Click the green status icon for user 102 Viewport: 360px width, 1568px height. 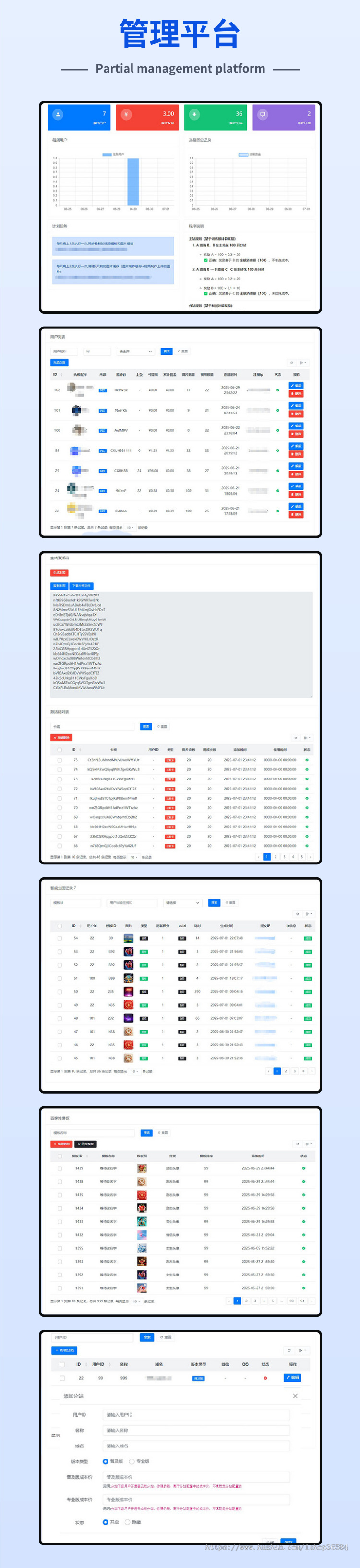(278, 390)
